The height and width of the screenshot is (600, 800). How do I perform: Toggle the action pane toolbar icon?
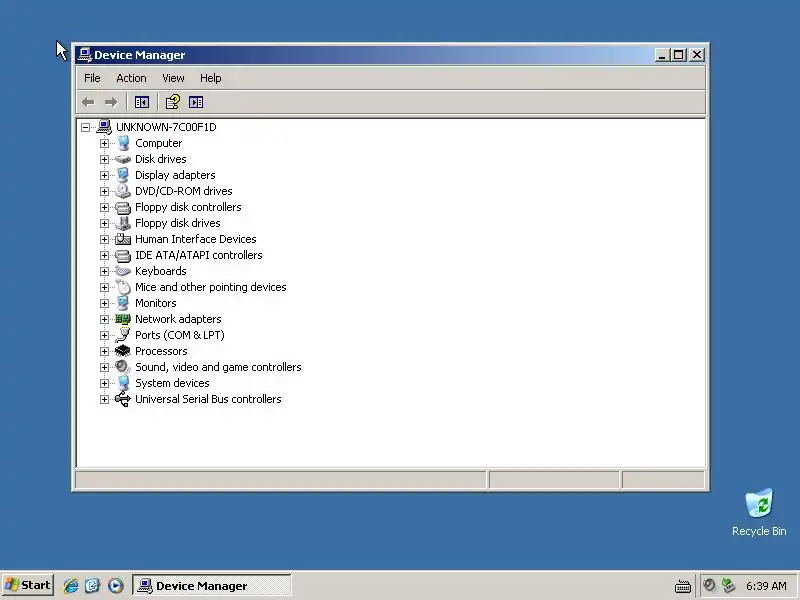(196, 103)
